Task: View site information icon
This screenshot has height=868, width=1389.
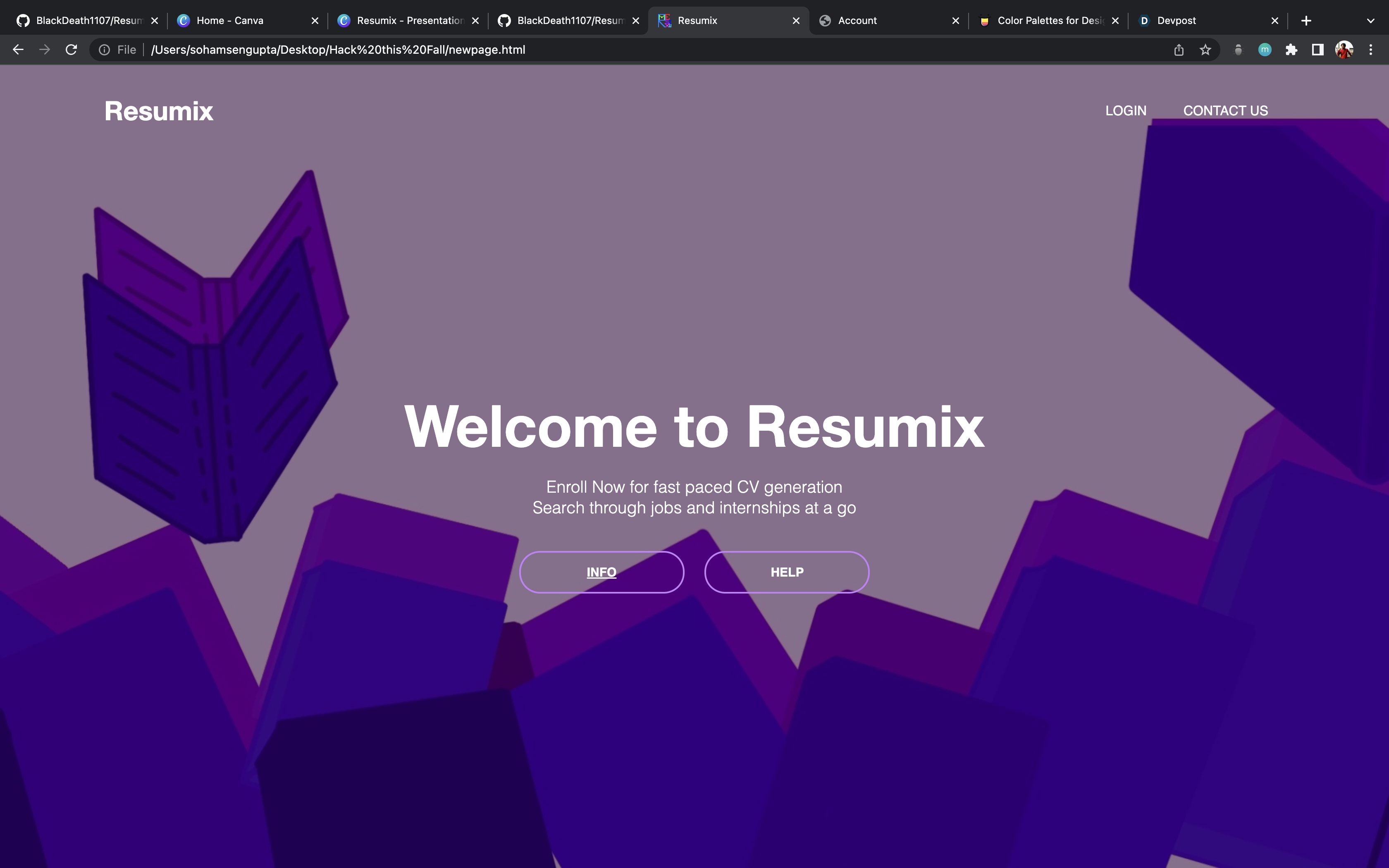Action: [x=105, y=50]
